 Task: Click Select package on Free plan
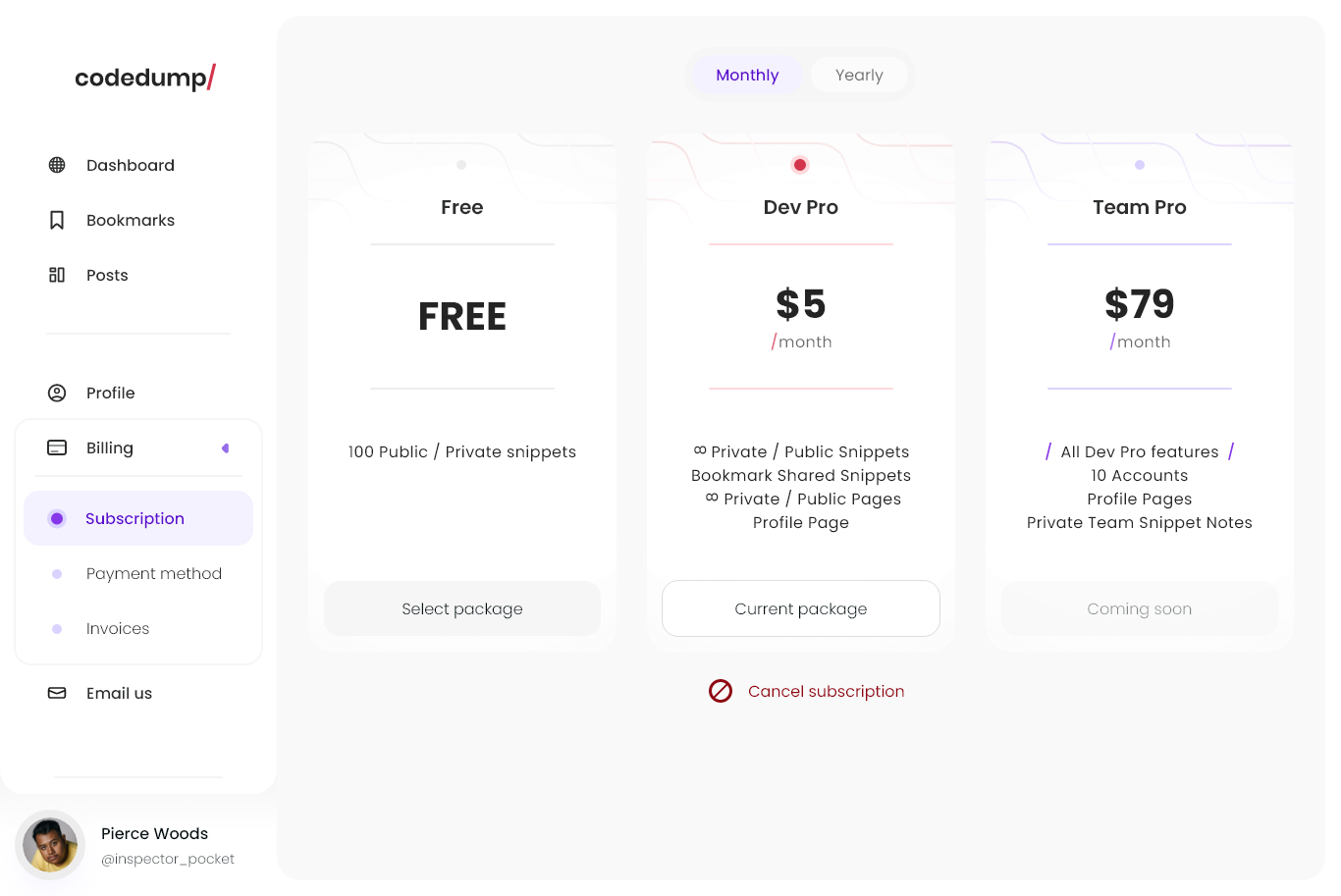[x=462, y=608]
